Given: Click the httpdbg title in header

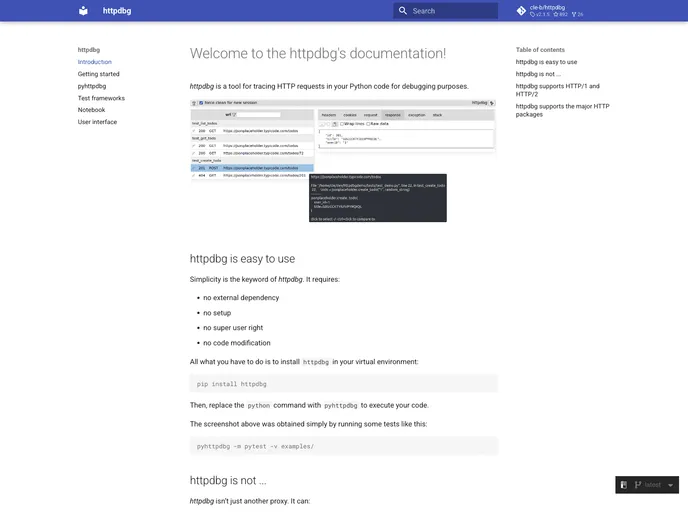Looking at the screenshot, I should click(117, 11).
